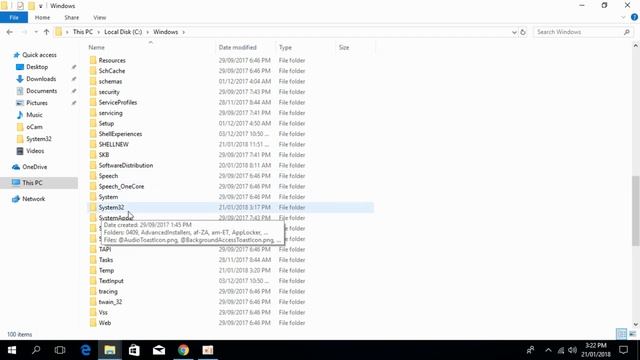The height and width of the screenshot is (360, 640).
Task: Select the SchCache folder icon
Action: 93,71
